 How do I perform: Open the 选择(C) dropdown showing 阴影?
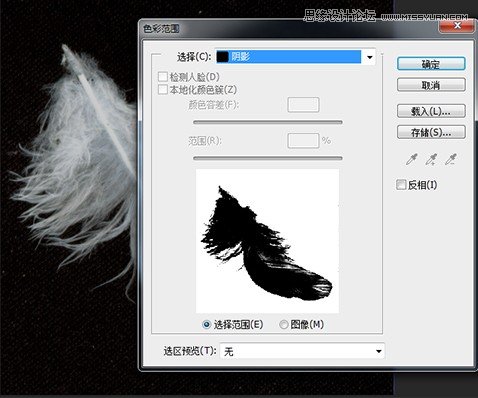click(x=295, y=57)
